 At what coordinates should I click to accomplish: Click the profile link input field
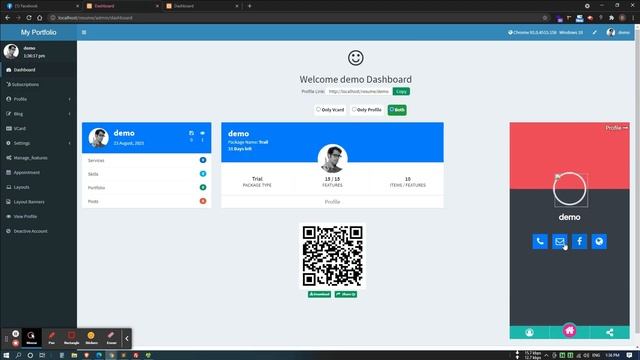coord(359,91)
